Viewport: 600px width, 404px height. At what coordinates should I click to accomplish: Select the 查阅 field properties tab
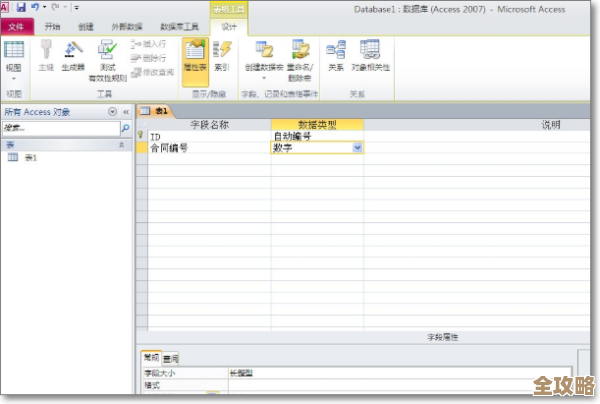[x=171, y=358]
